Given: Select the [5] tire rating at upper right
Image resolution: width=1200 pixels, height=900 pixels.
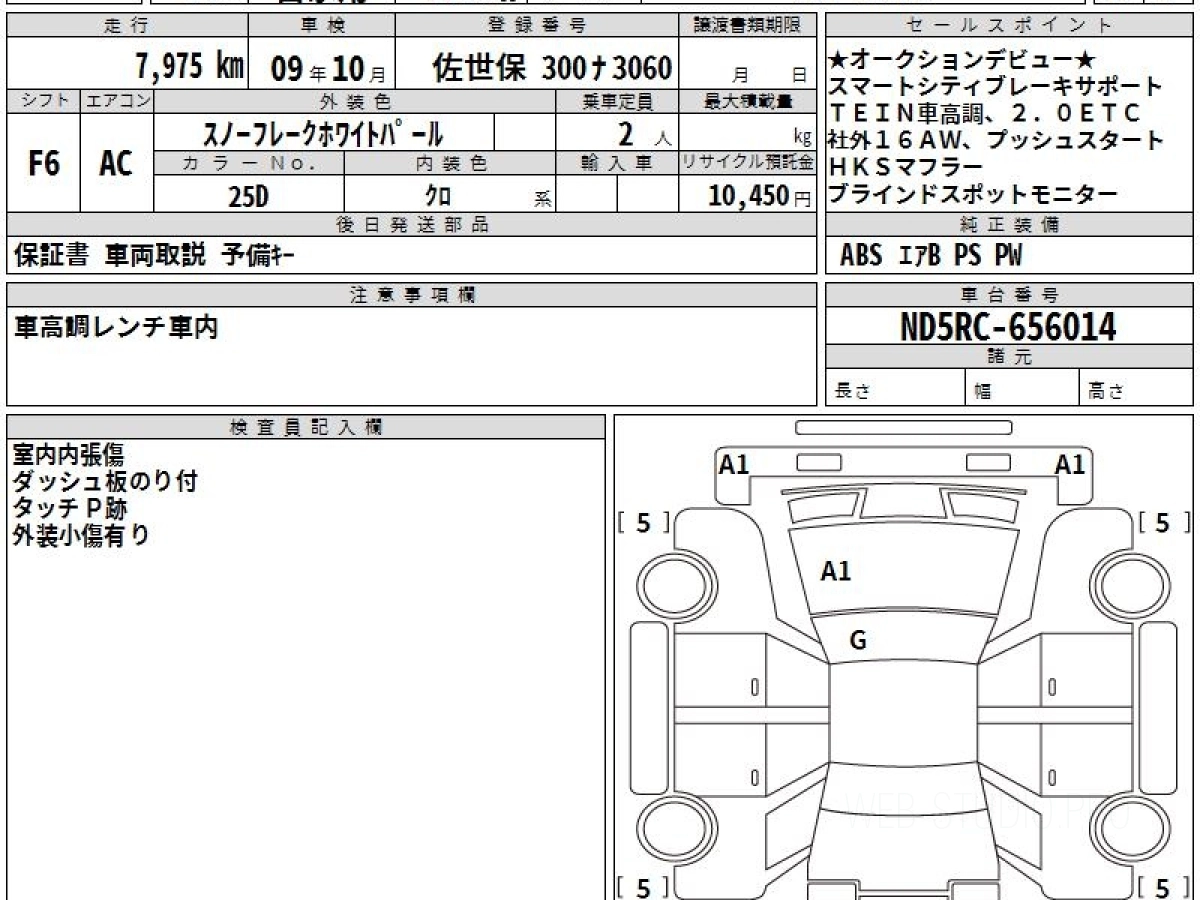Looking at the screenshot, I should click(1162, 523).
